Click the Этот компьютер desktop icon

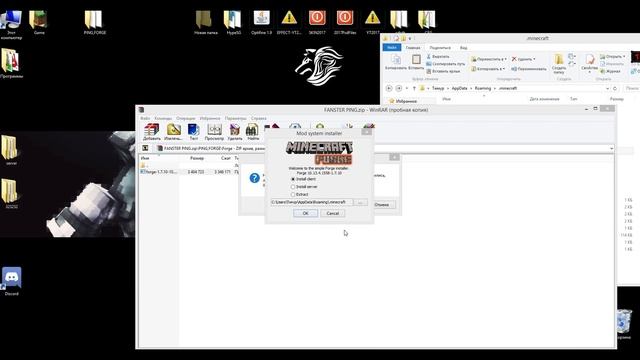(11, 24)
